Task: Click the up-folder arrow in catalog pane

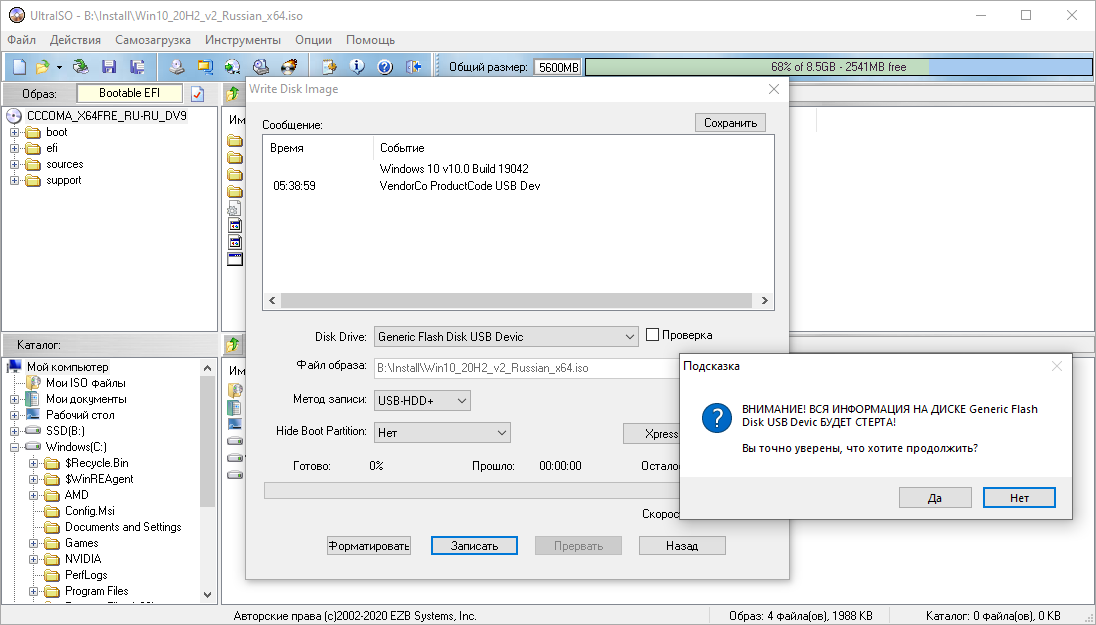Action: tap(233, 345)
